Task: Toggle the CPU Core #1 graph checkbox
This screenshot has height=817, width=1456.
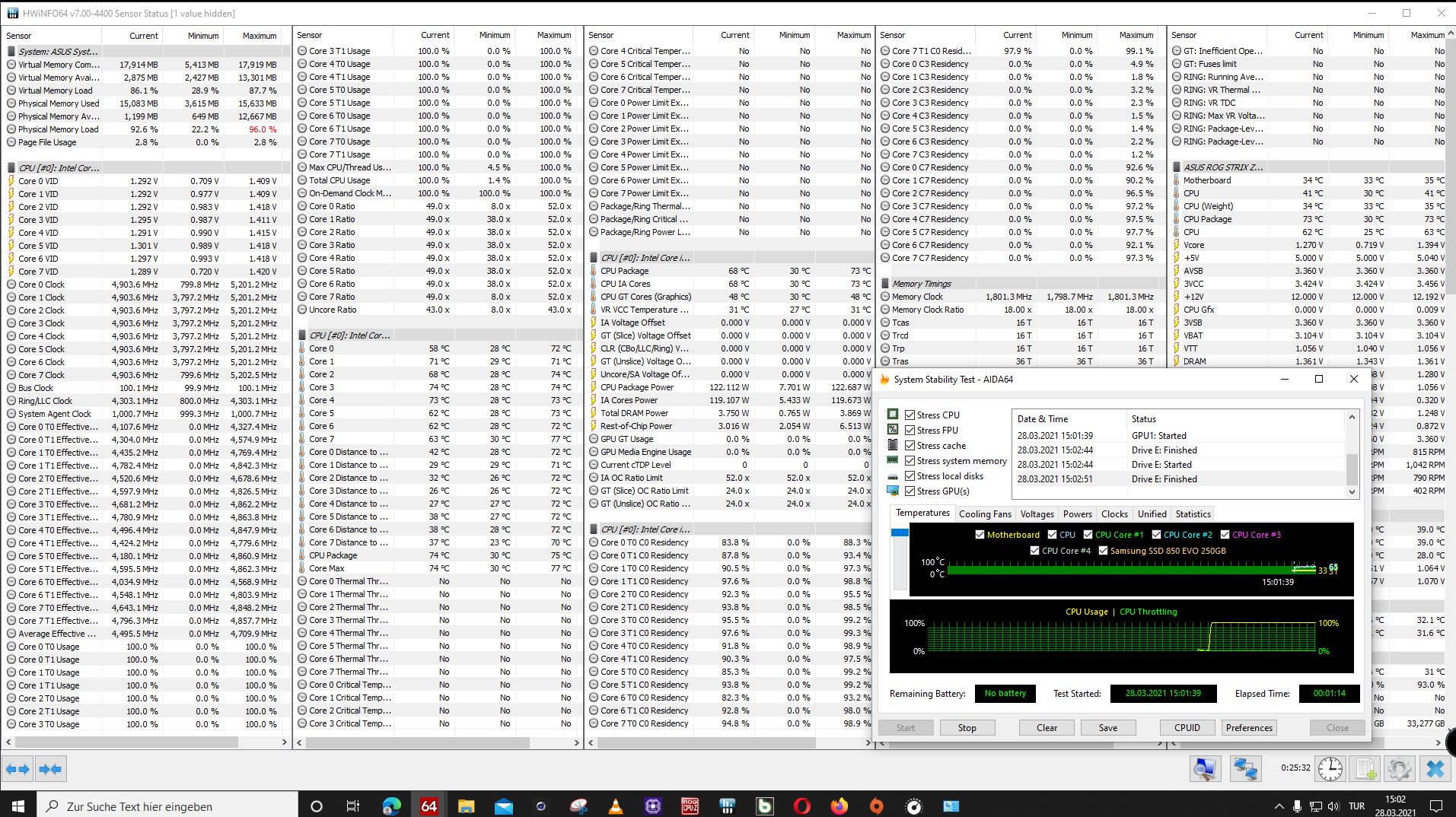Action: (x=1088, y=534)
